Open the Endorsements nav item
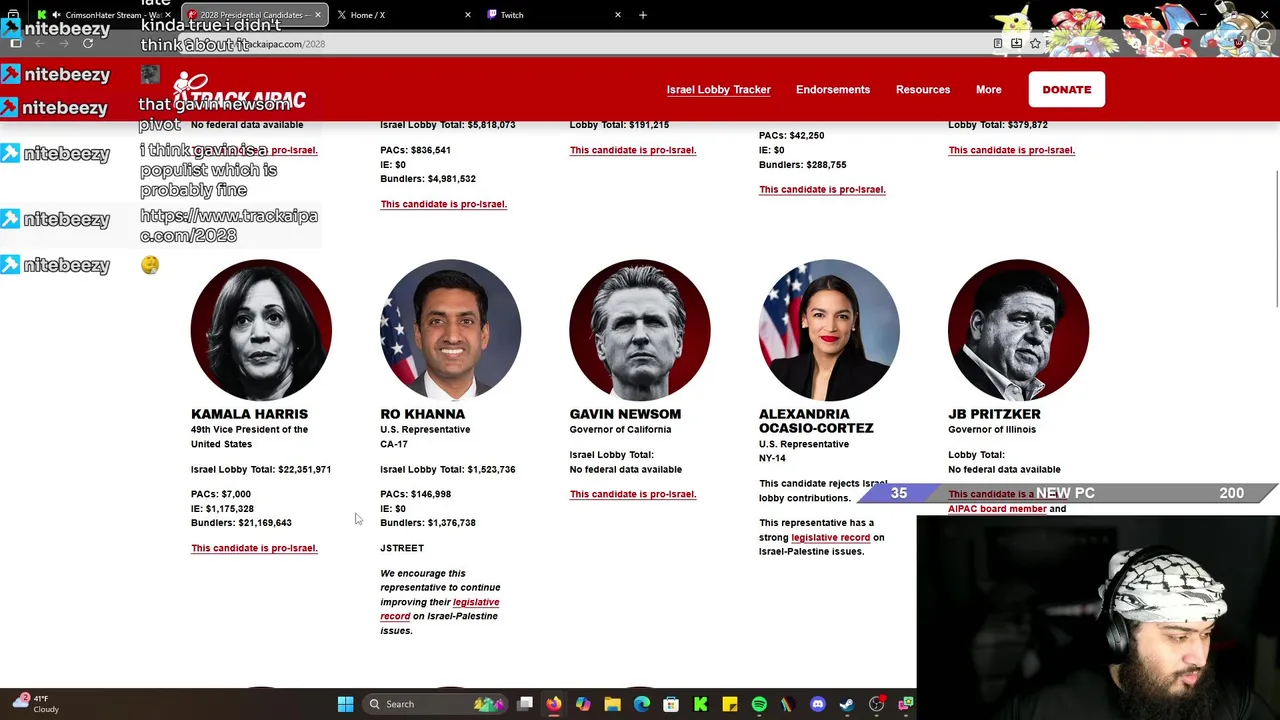 pos(833,90)
